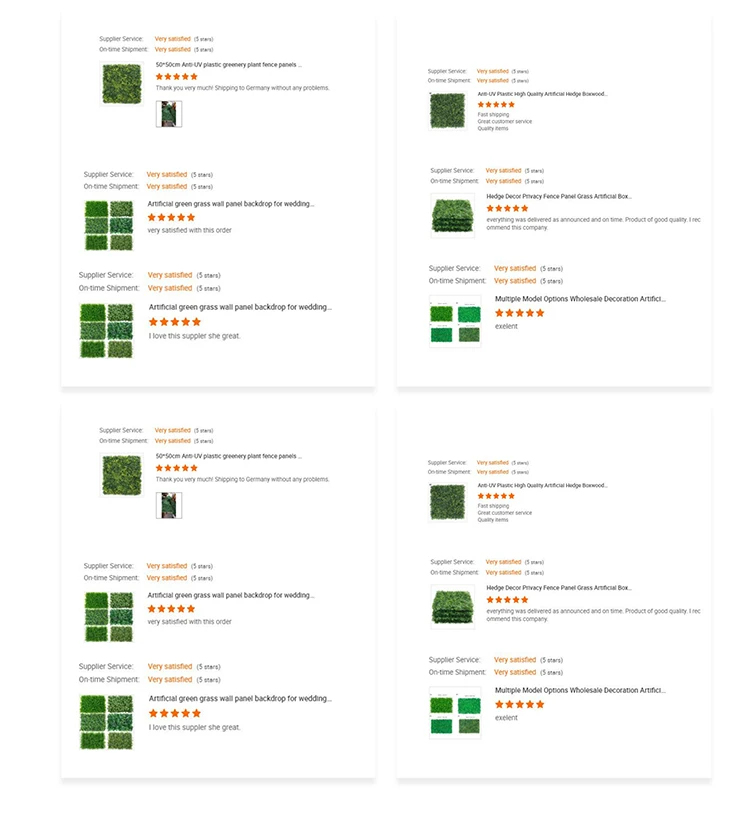Open the upper 'Hedge Decor Privacy Fence Panel Grass' title

point(559,197)
